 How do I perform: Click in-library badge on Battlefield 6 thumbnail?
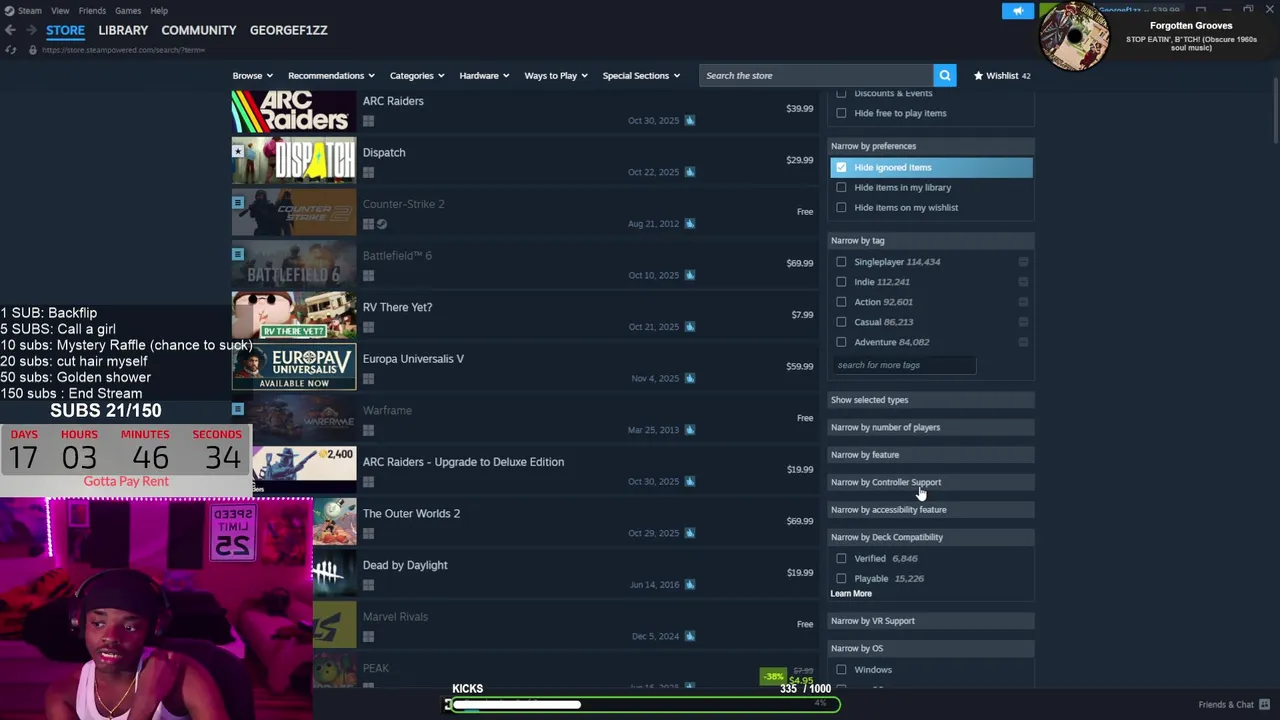coord(237,254)
